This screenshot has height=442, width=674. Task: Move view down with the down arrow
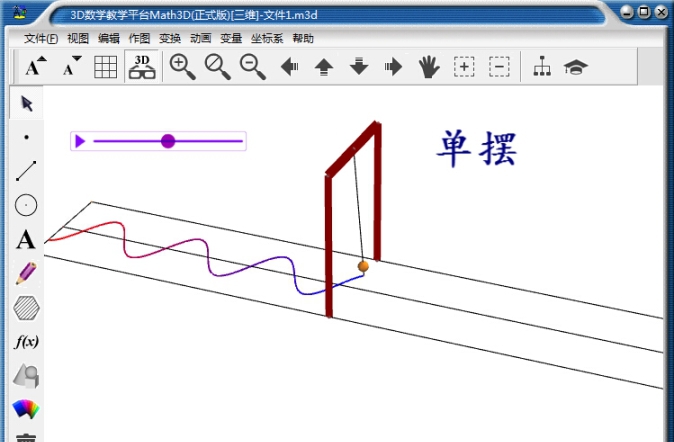359,66
